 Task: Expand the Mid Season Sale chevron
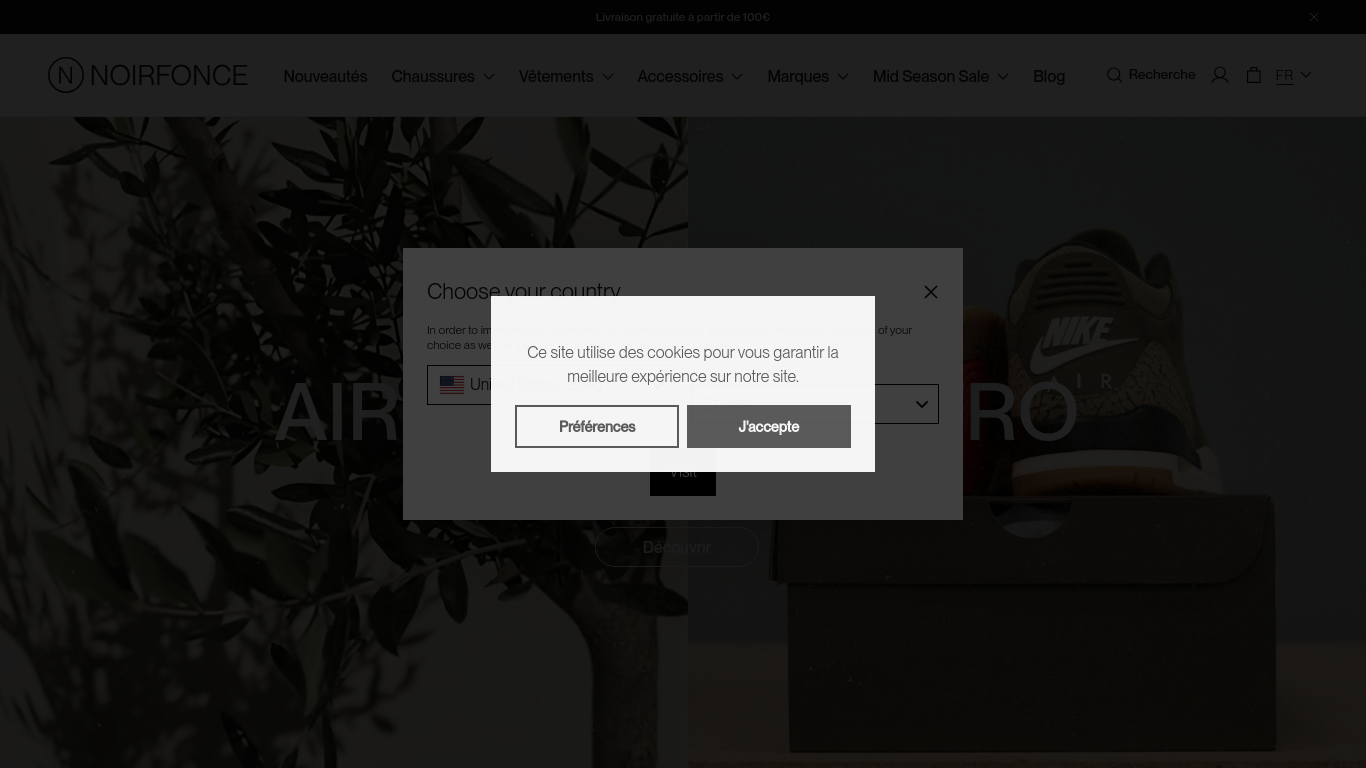(x=1003, y=77)
